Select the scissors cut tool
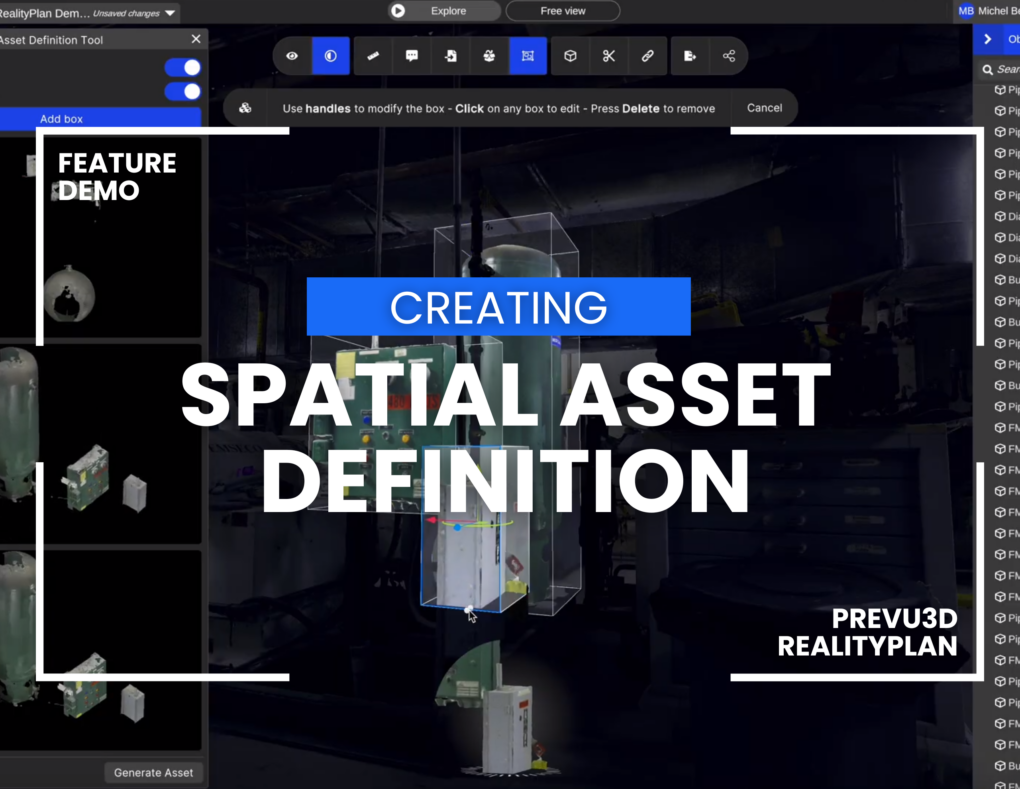 click(x=608, y=56)
